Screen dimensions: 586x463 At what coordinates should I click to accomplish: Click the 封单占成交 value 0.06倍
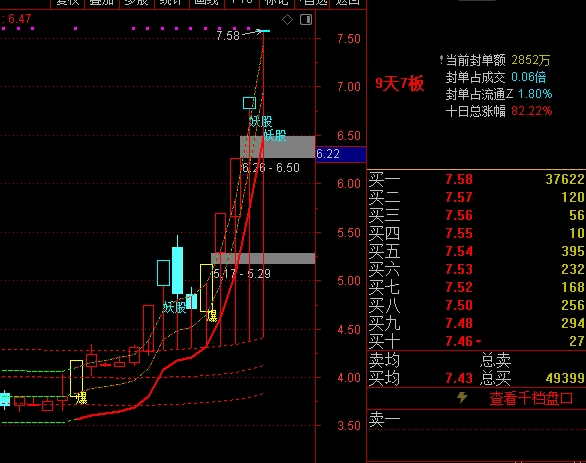click(528, 77)
